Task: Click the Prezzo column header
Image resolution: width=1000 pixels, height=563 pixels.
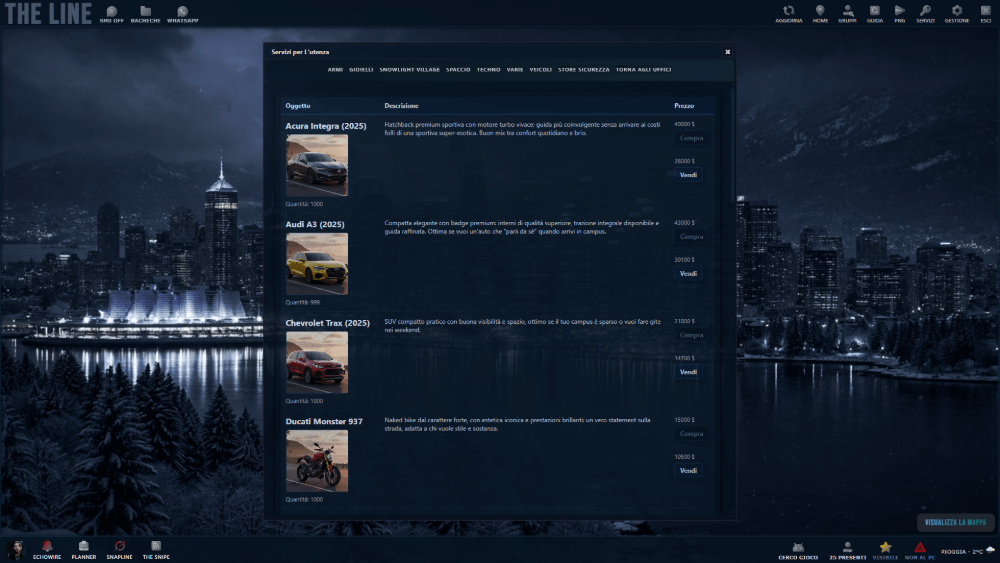Action: click(x=684, y=106)
